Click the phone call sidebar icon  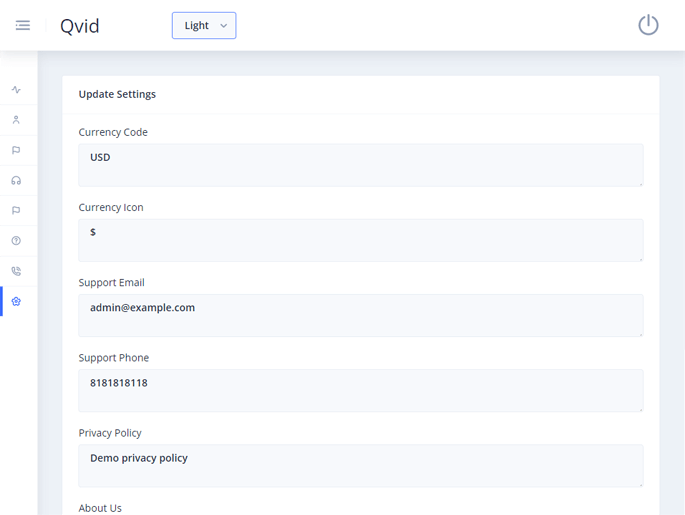pos(16,271)
